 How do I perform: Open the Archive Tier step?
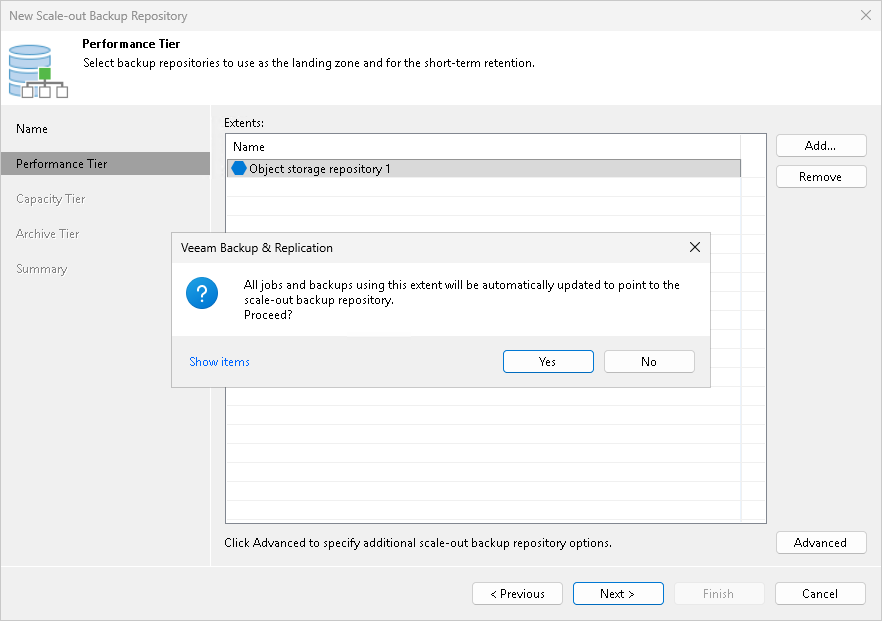(47, 233)
